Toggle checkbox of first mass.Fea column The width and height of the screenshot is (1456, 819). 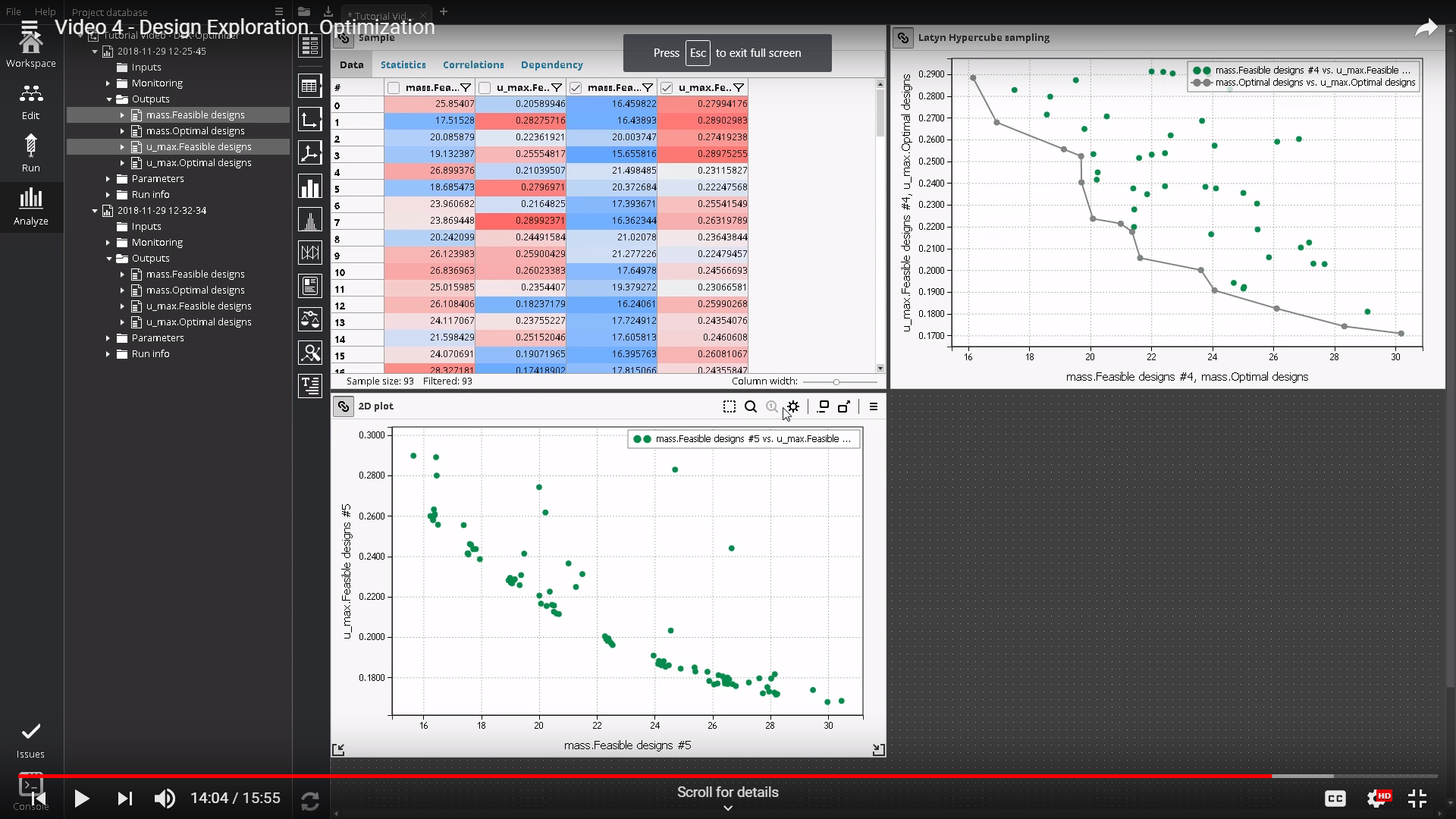394,88
